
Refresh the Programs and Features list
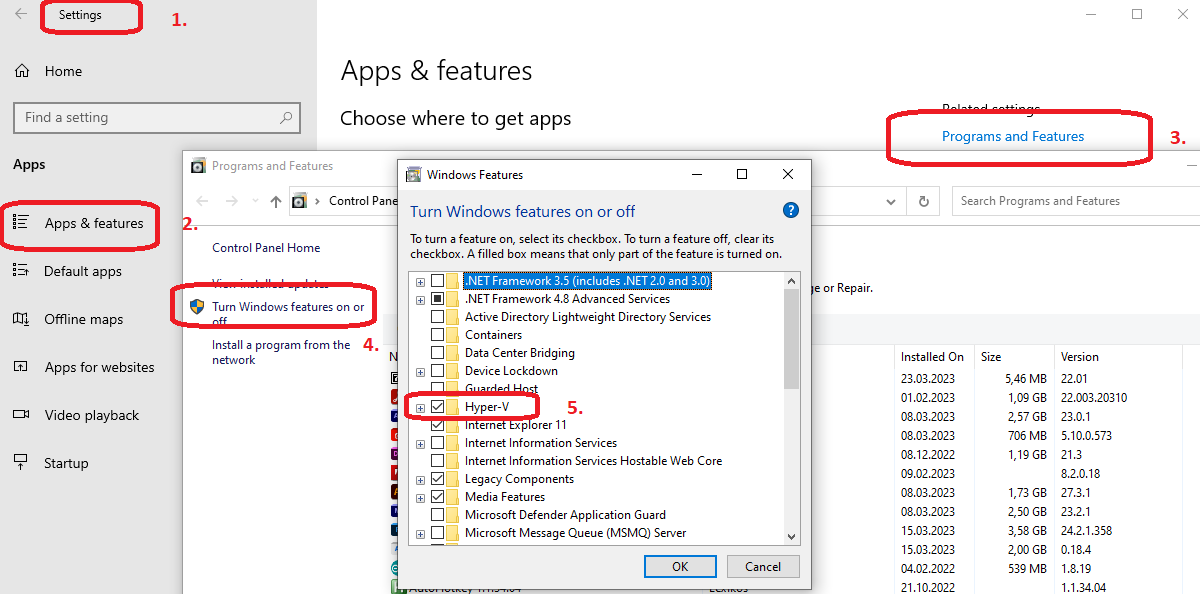click(x=924, y=201)
